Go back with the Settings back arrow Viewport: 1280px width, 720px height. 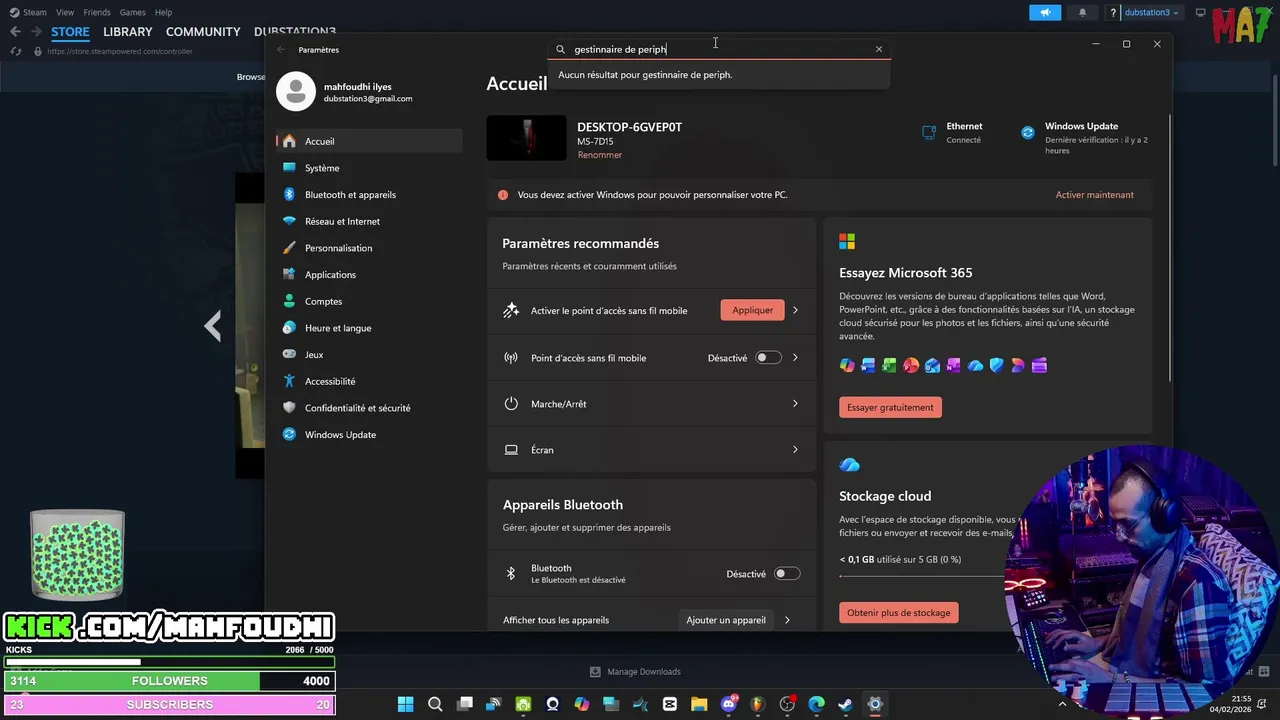[281, 49]
